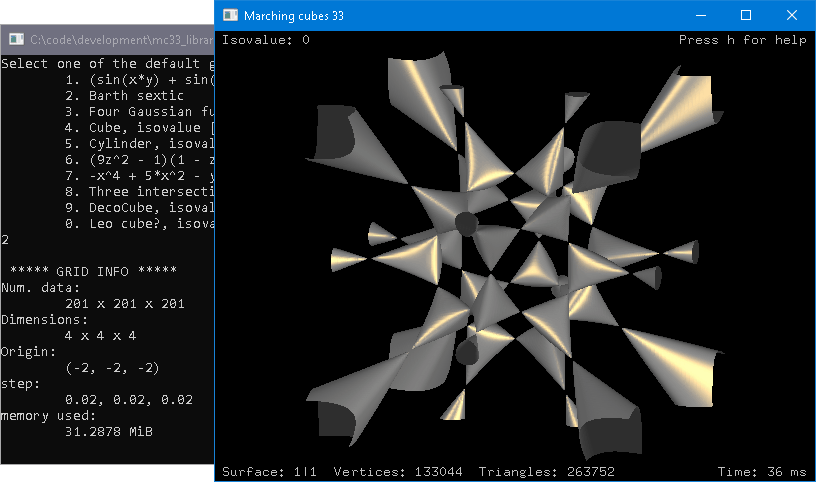The height and width of the screenshot is (482, 816).
Task: Click the 'Press h for help' text
Action: pos(742,40)
